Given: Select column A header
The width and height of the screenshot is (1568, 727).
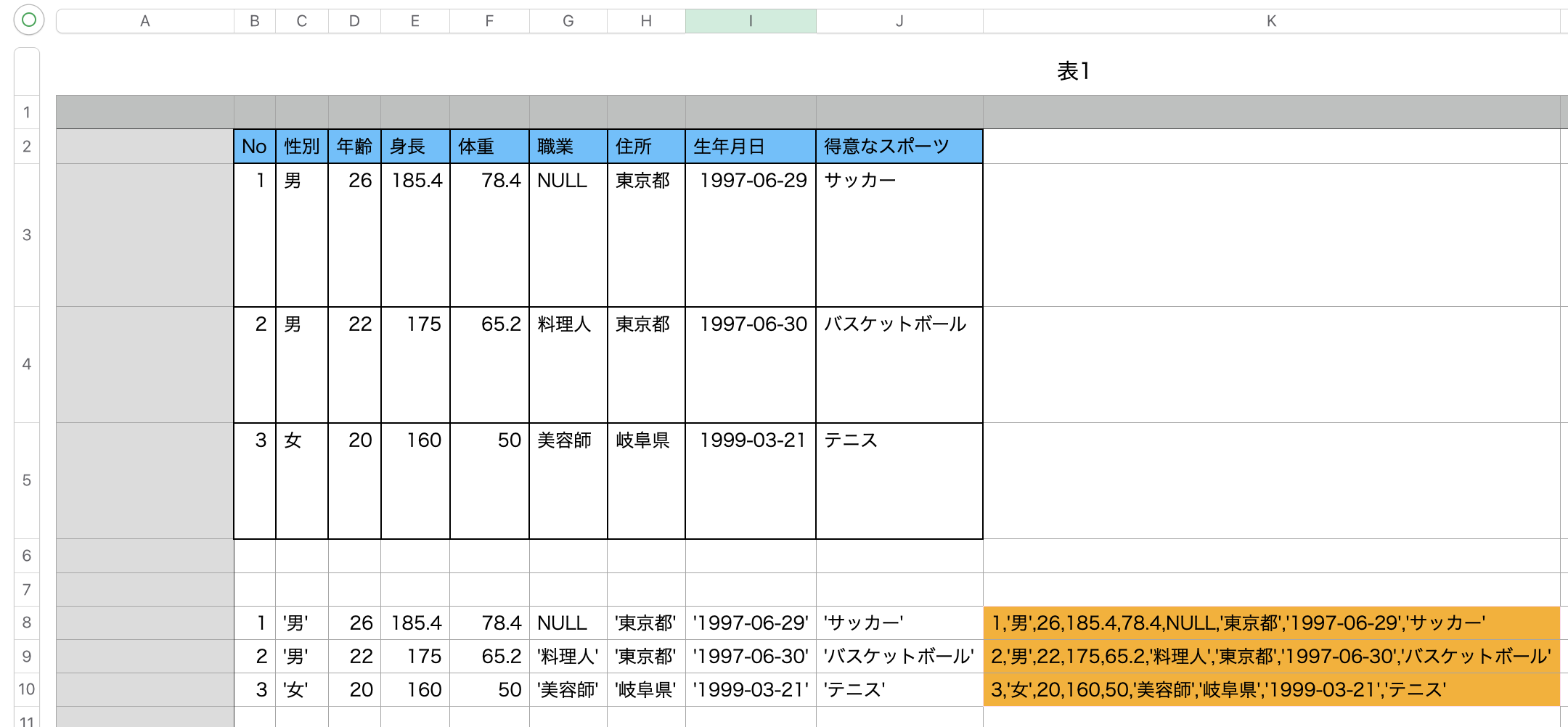Looking at the screenshot, I should coord(145,21).
